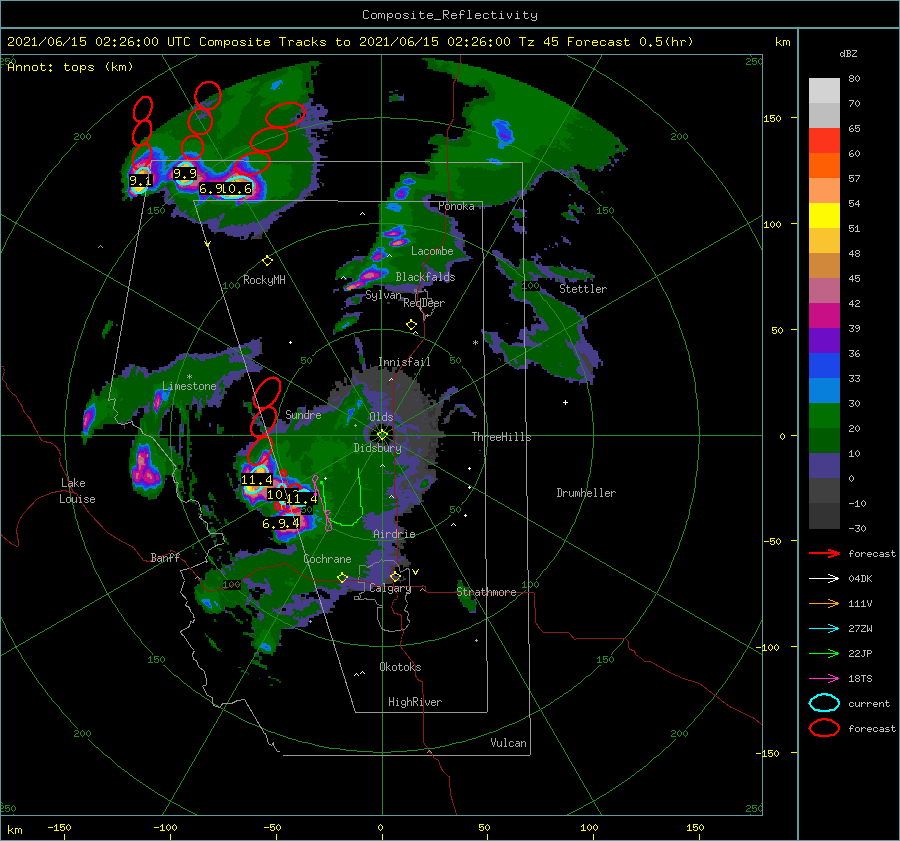Click the Ponoka city label
This screenshot has height=841, width=900.
point(456,206)
